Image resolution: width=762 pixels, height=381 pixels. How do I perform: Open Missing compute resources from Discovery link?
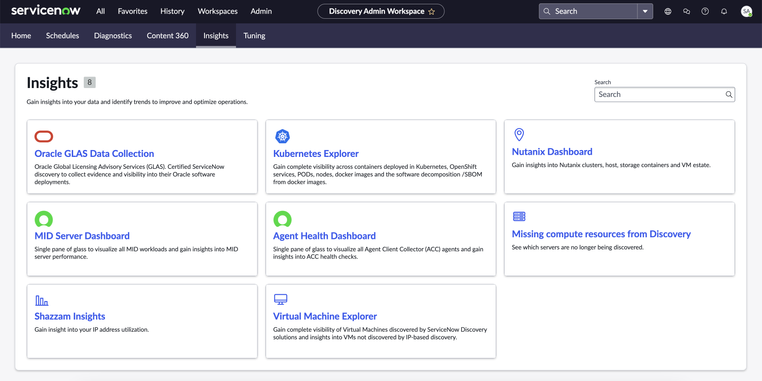pyautogui.click(x=601, y=234)
